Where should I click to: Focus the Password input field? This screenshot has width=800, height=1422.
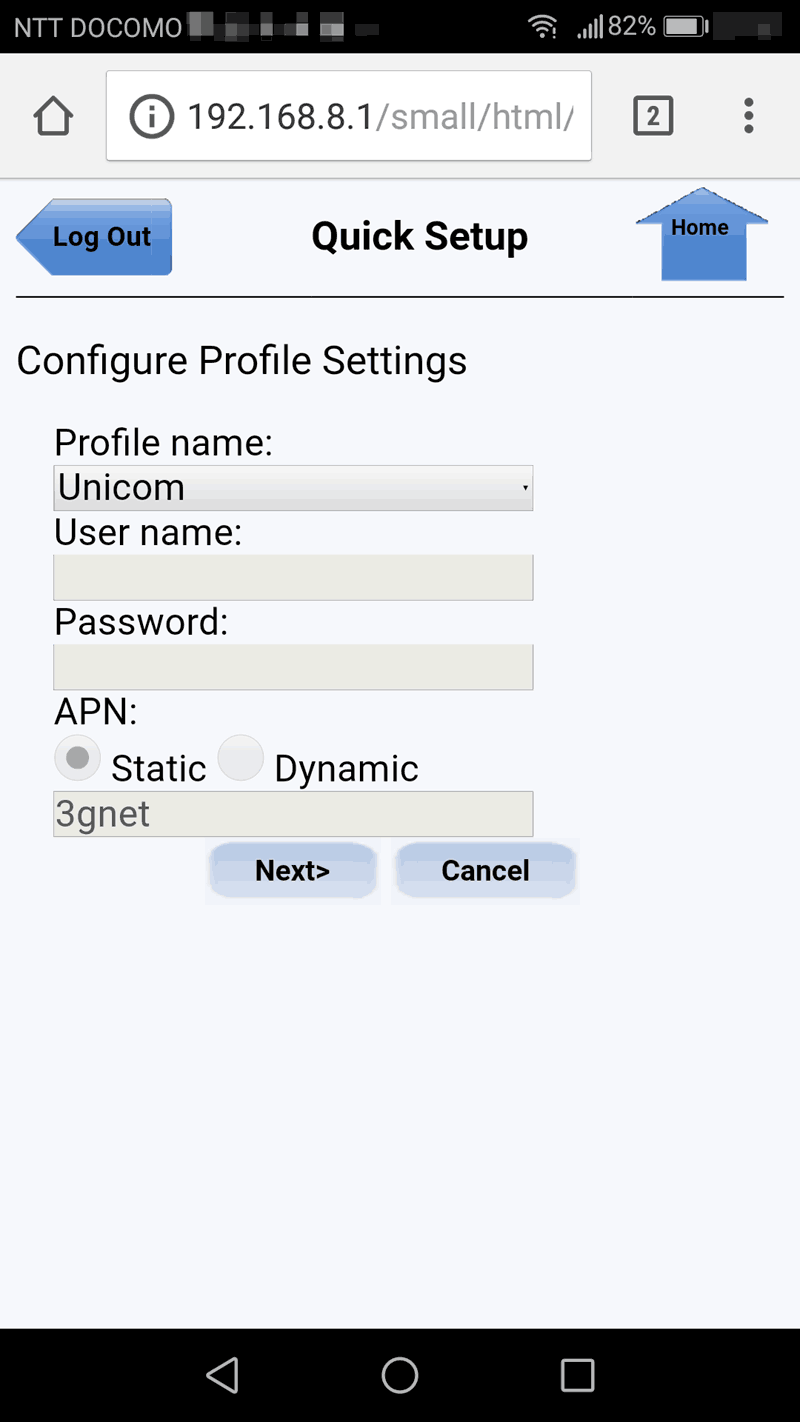click(292, 667)
